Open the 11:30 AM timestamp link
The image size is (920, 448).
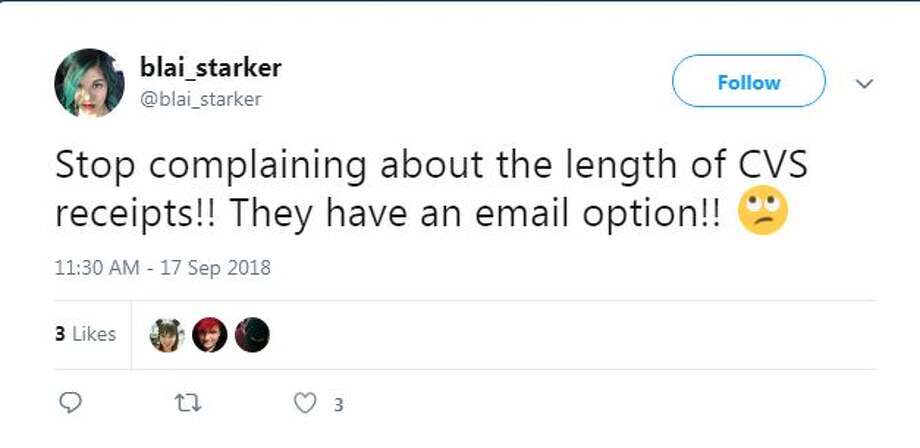click(x=97, y=268)
